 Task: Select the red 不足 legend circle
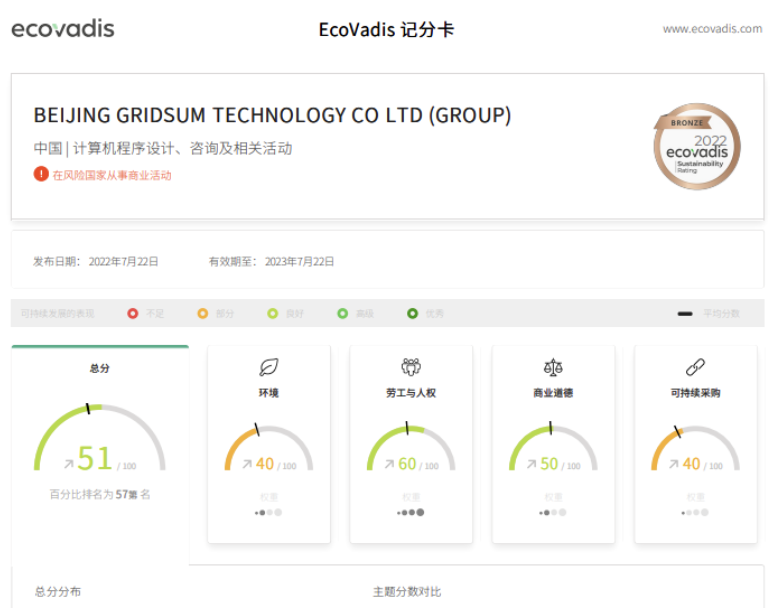coord(132,314)
